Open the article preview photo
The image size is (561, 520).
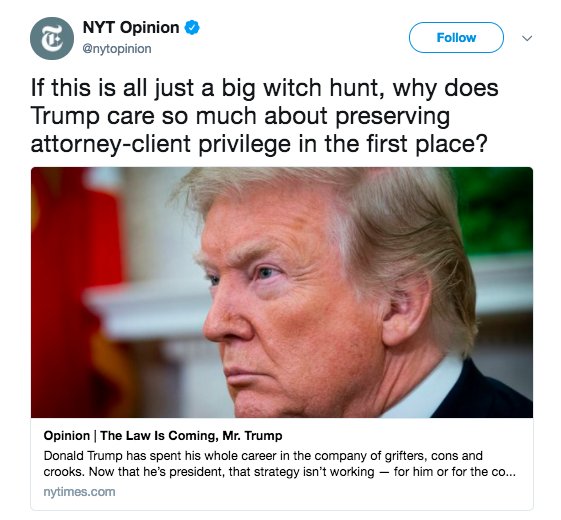(282, 292)
